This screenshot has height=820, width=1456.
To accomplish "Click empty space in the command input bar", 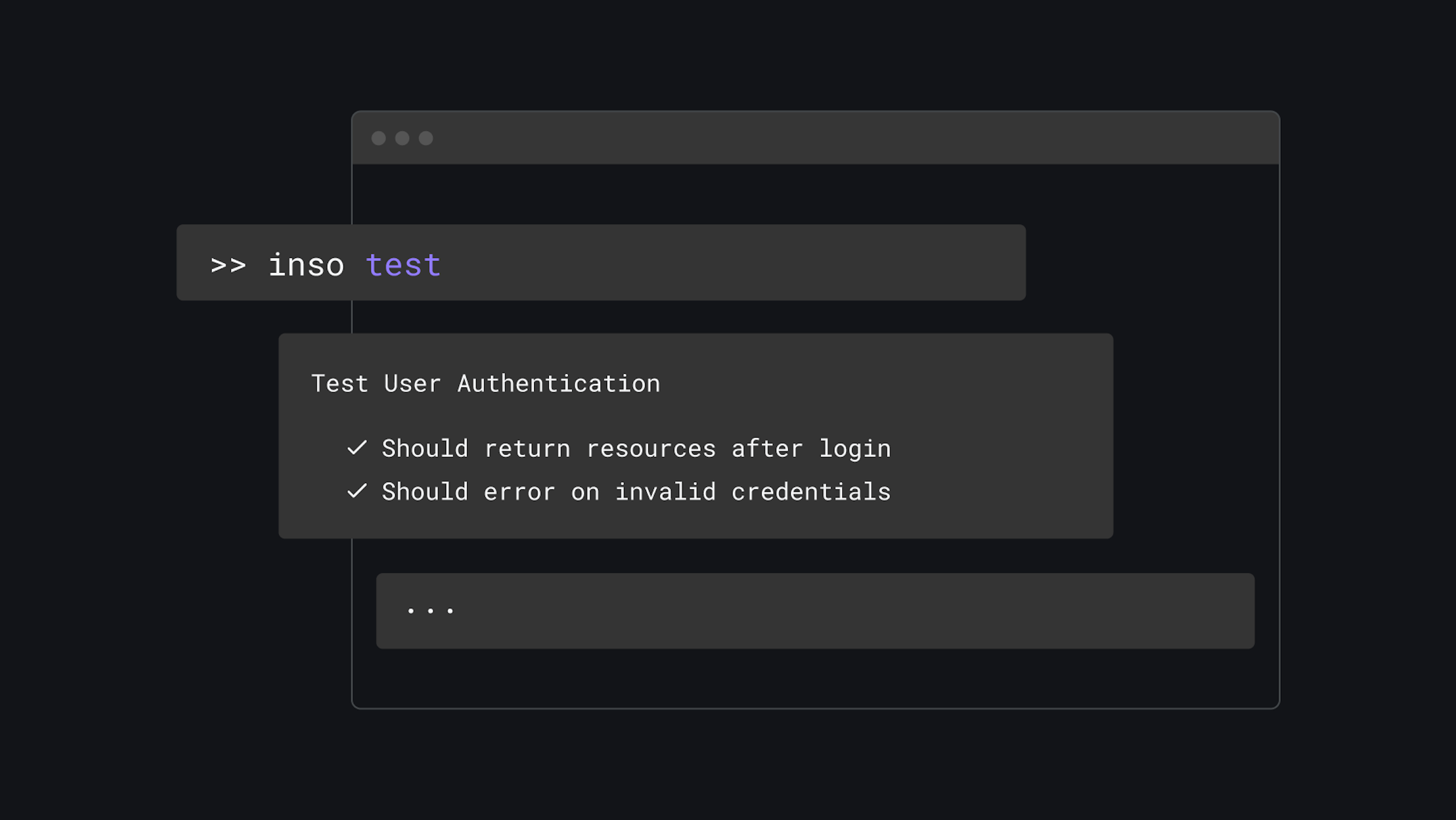I will [x=739, y=263].
